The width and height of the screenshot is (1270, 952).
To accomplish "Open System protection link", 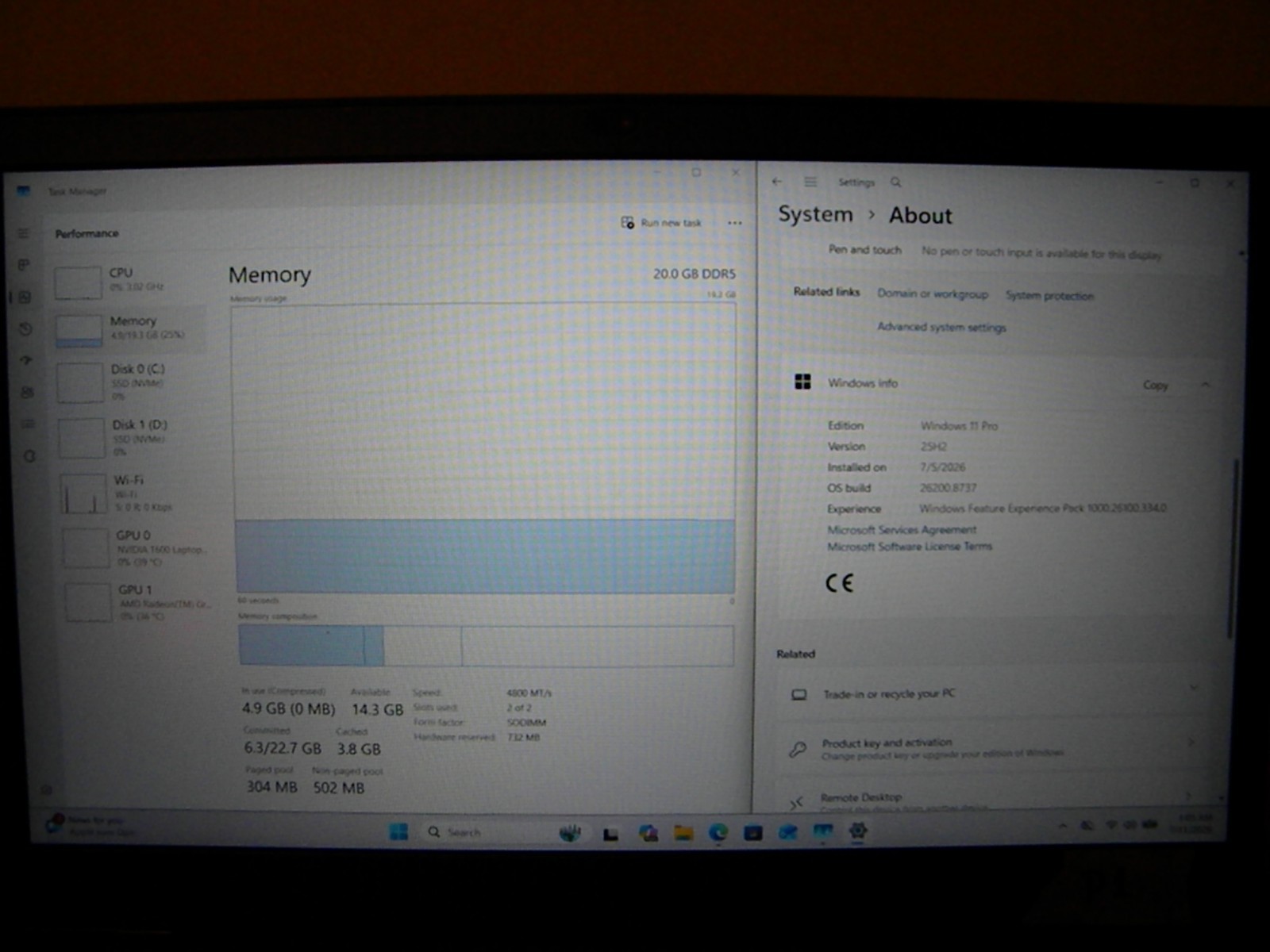I will [1049, 296].
